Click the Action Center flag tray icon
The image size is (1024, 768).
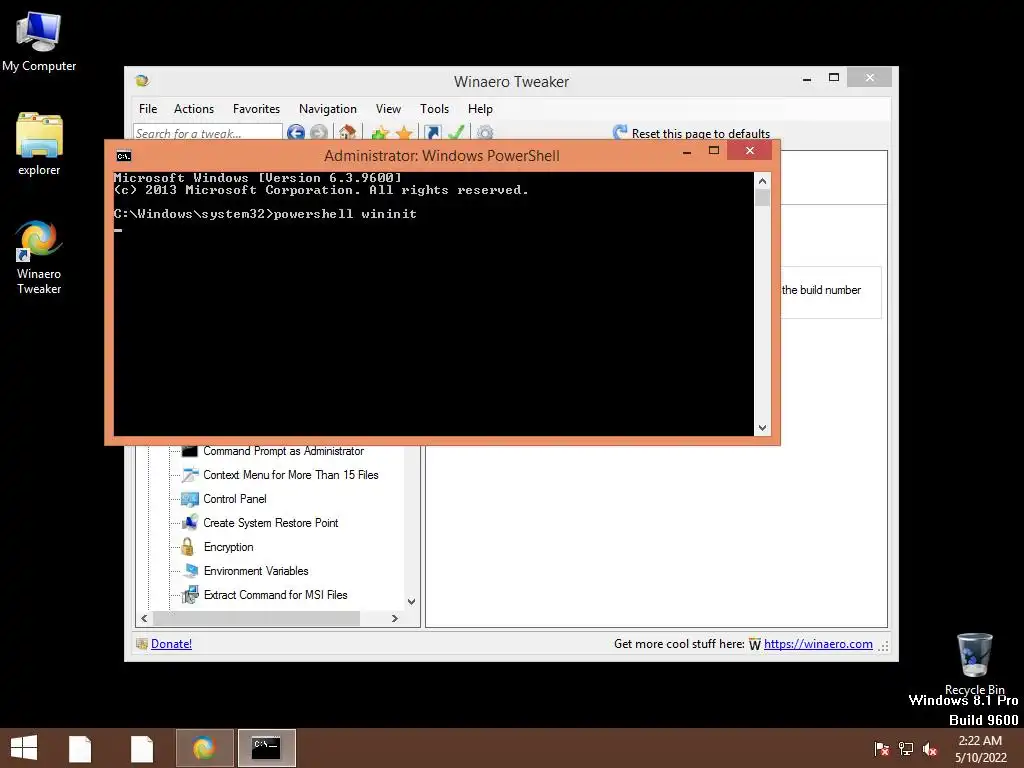[x=882, y=749]
